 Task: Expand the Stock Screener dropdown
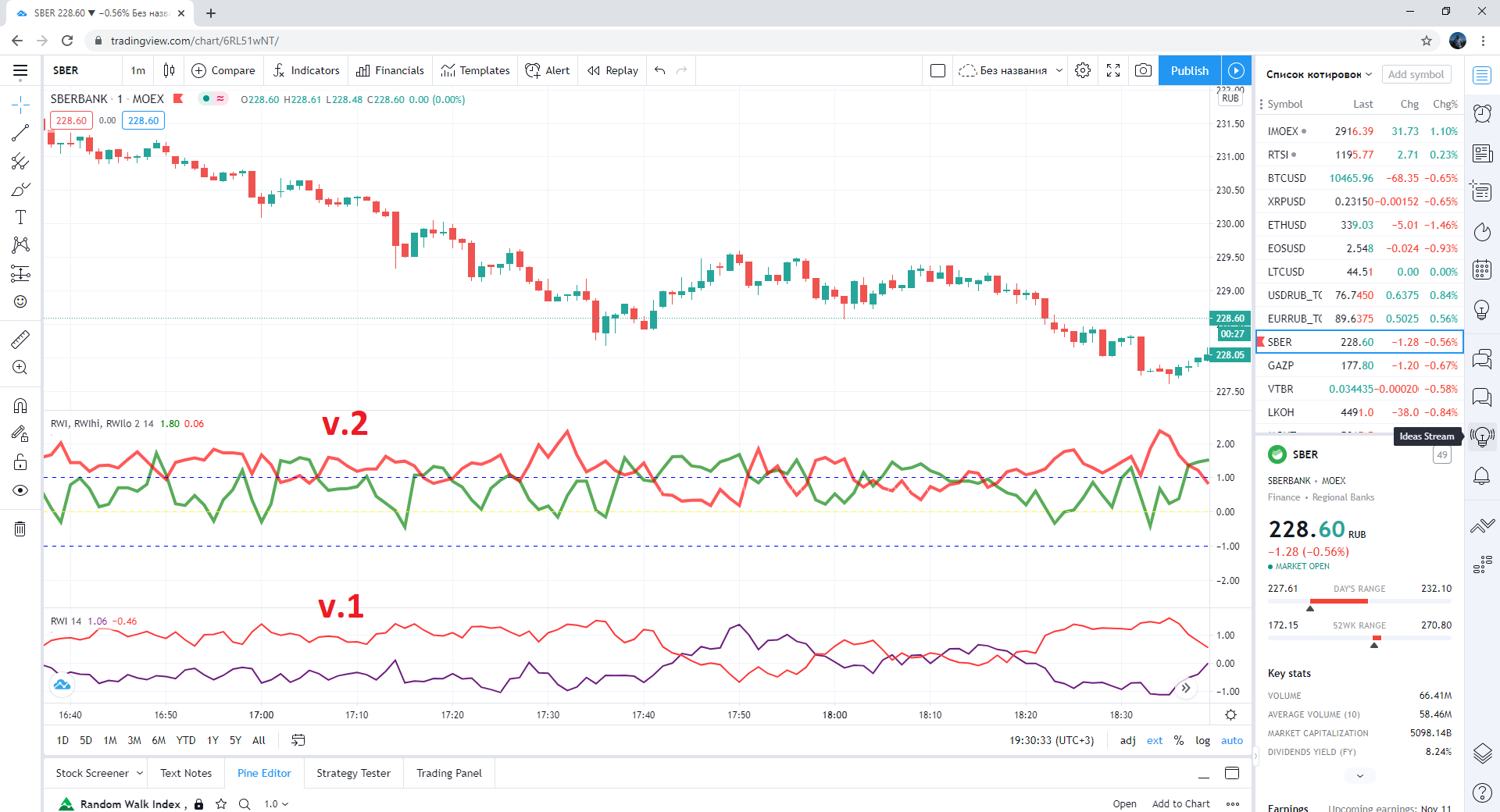(x=140, y=773)
